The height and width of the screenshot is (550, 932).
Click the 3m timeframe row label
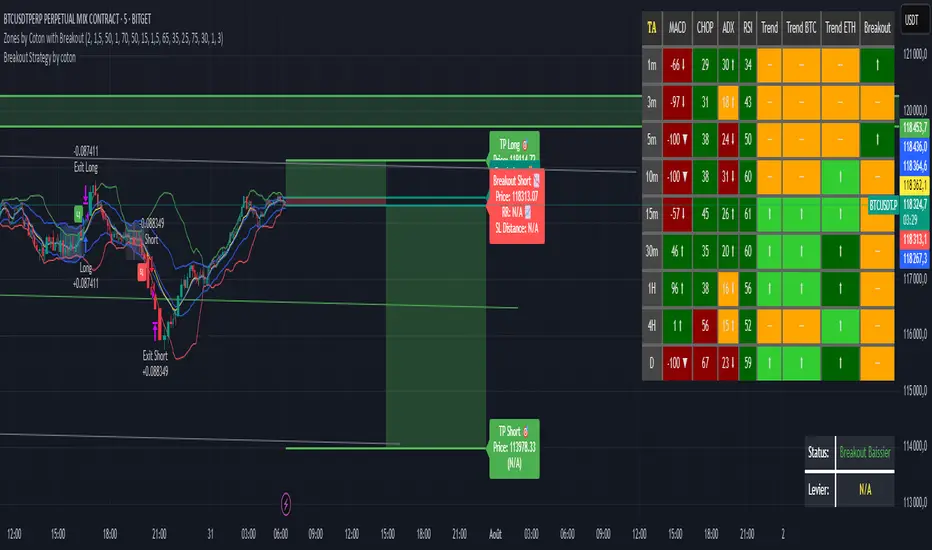click(652, 102)
